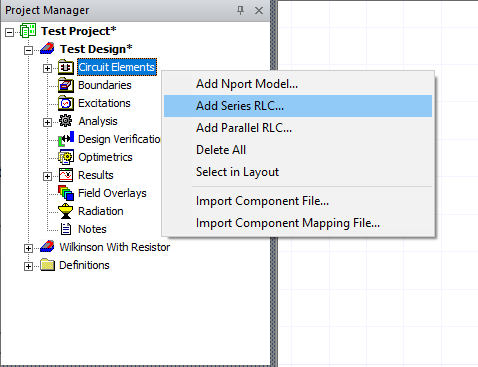Choose Delete All from context menu
478x367 pixels.
[298, 150]
